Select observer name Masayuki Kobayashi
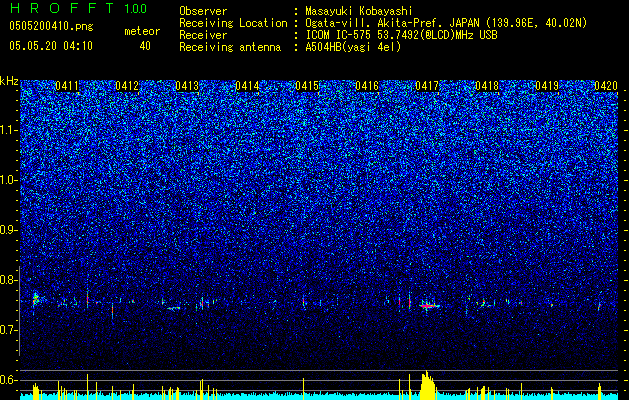 tap(359, 11)
